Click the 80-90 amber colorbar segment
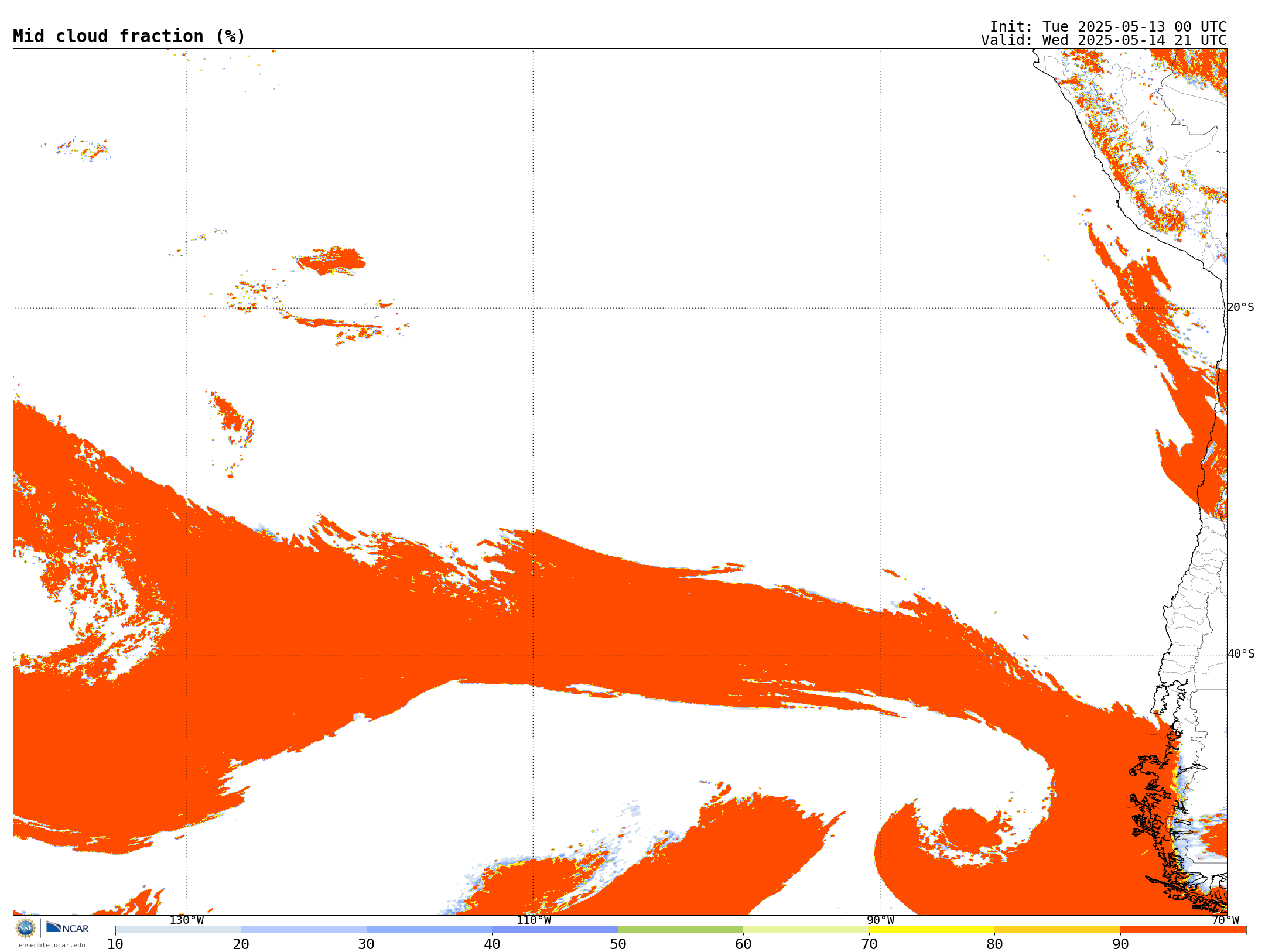 (1057, 930)
